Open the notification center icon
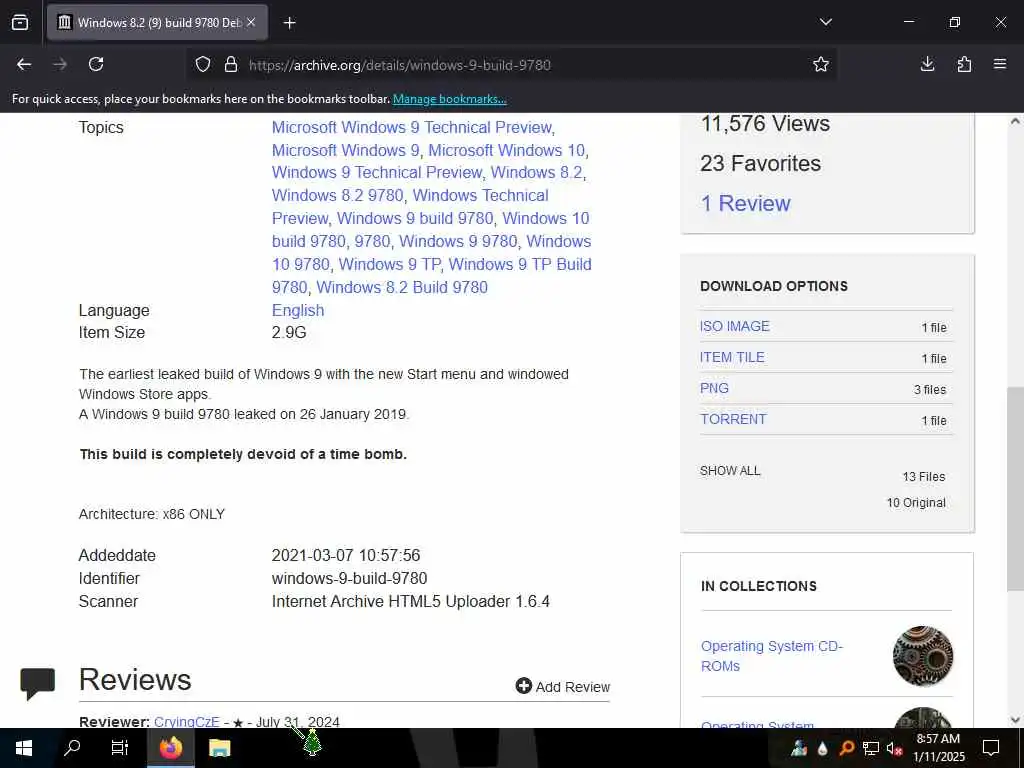The height and width of the screenshot is (768, 1024). click(x=991, y=748)
